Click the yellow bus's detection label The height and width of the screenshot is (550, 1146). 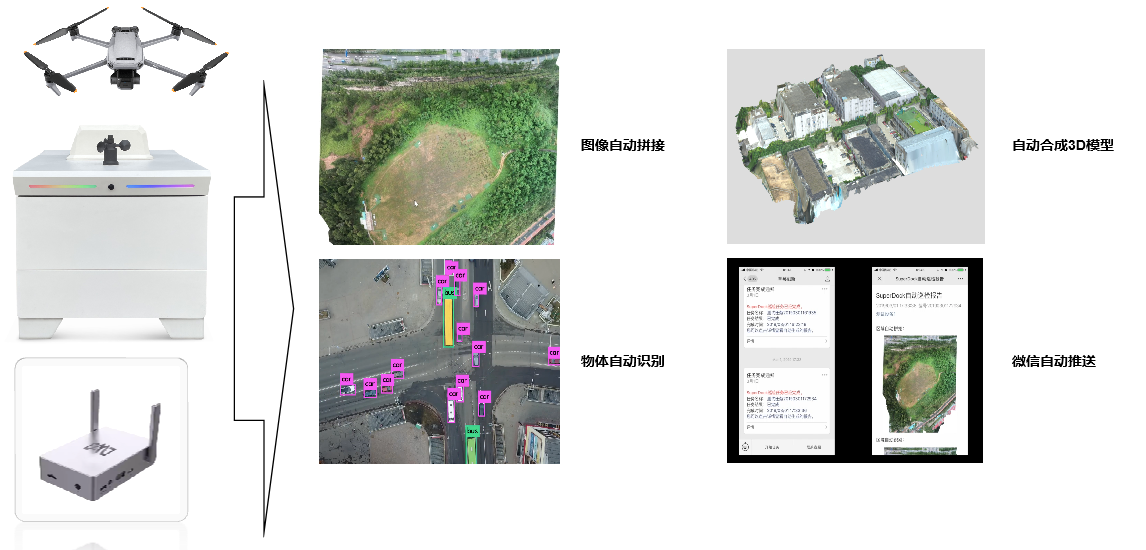tap(449, 294)
